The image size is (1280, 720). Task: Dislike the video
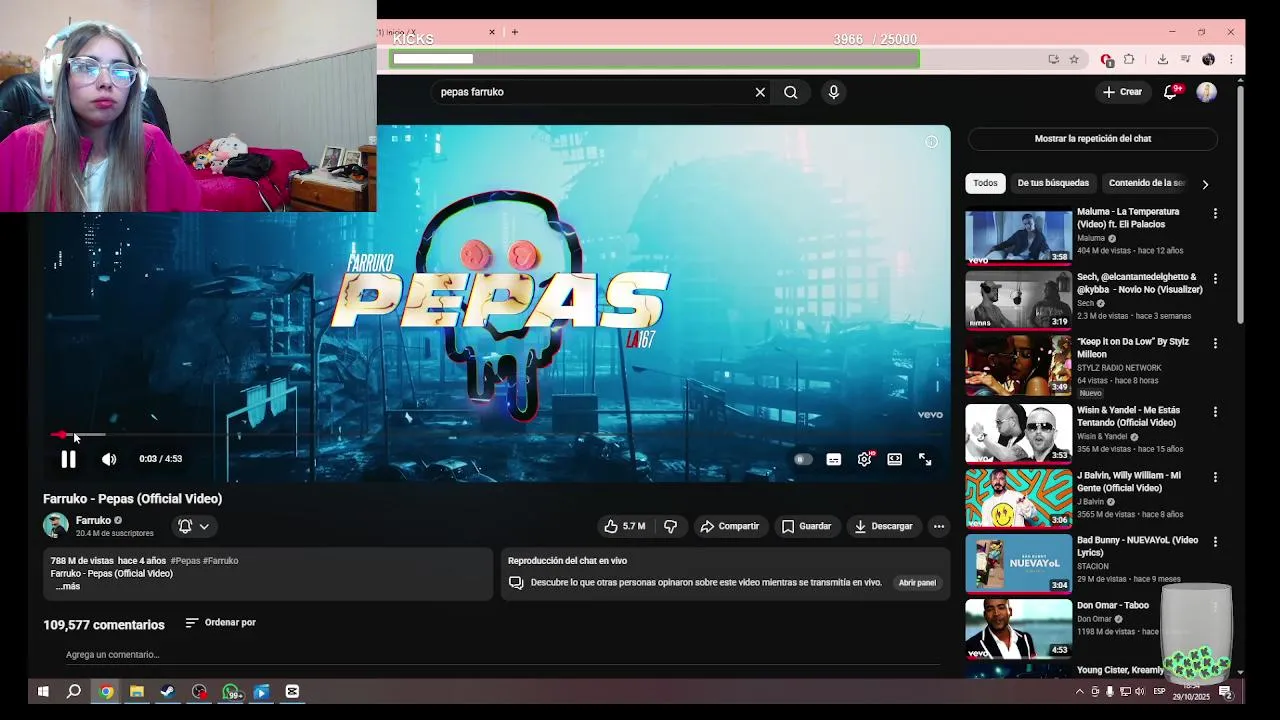(671, 526)
